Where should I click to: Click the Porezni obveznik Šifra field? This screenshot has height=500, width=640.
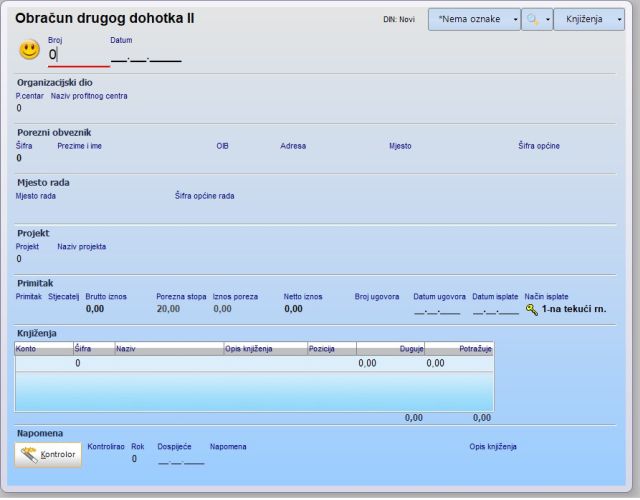[x=19, y=158]
